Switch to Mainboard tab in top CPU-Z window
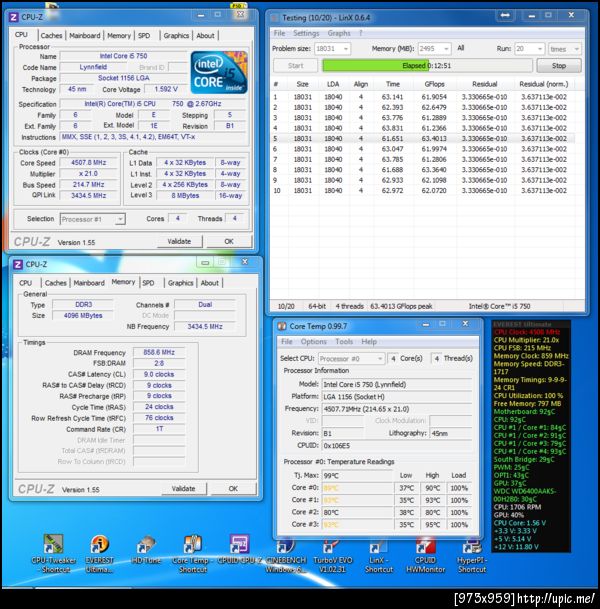The image size is (600, 609). point(85,36)
